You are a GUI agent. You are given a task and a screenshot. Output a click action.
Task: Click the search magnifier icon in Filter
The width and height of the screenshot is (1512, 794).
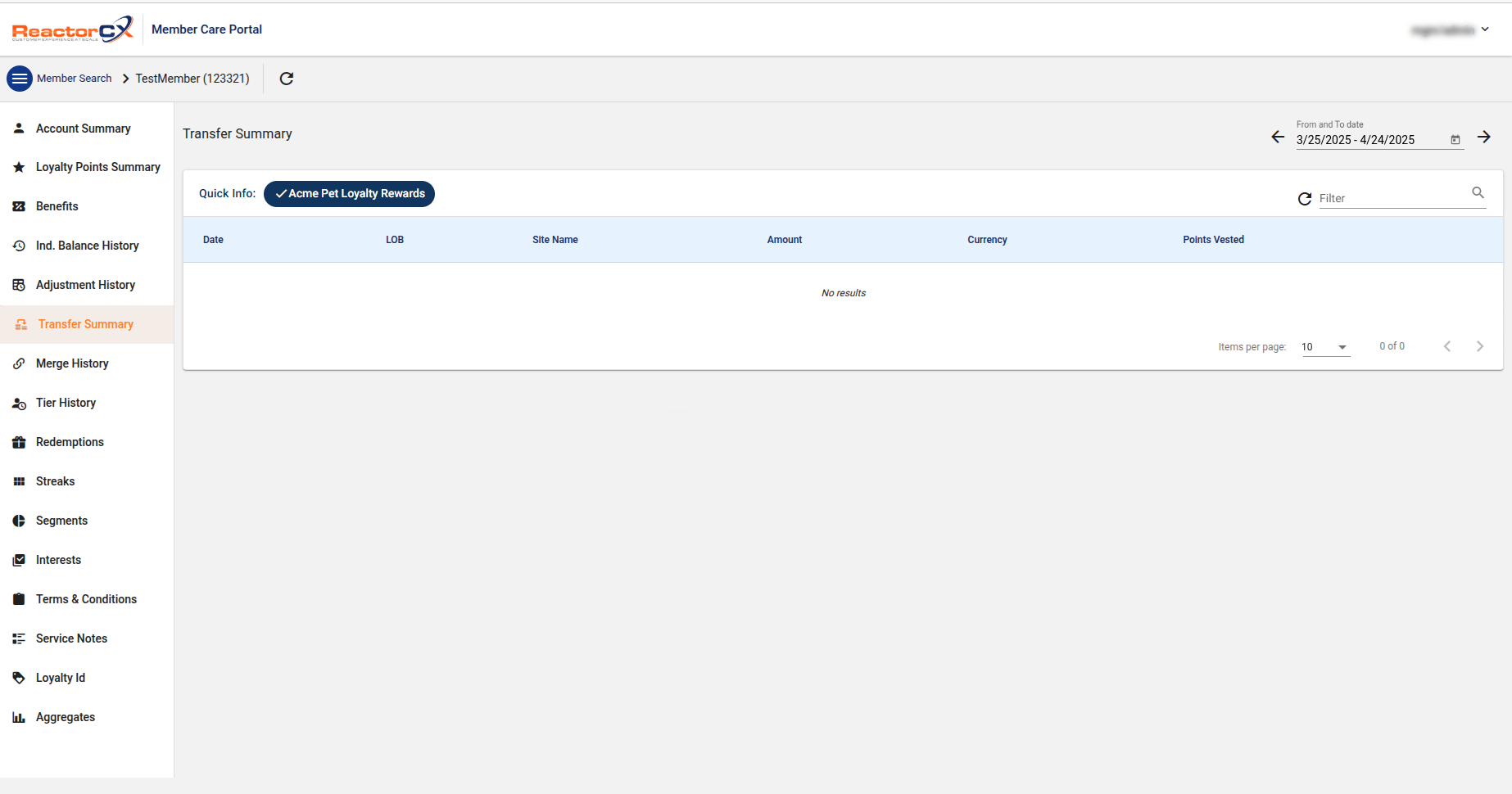tap(1478, 193)
